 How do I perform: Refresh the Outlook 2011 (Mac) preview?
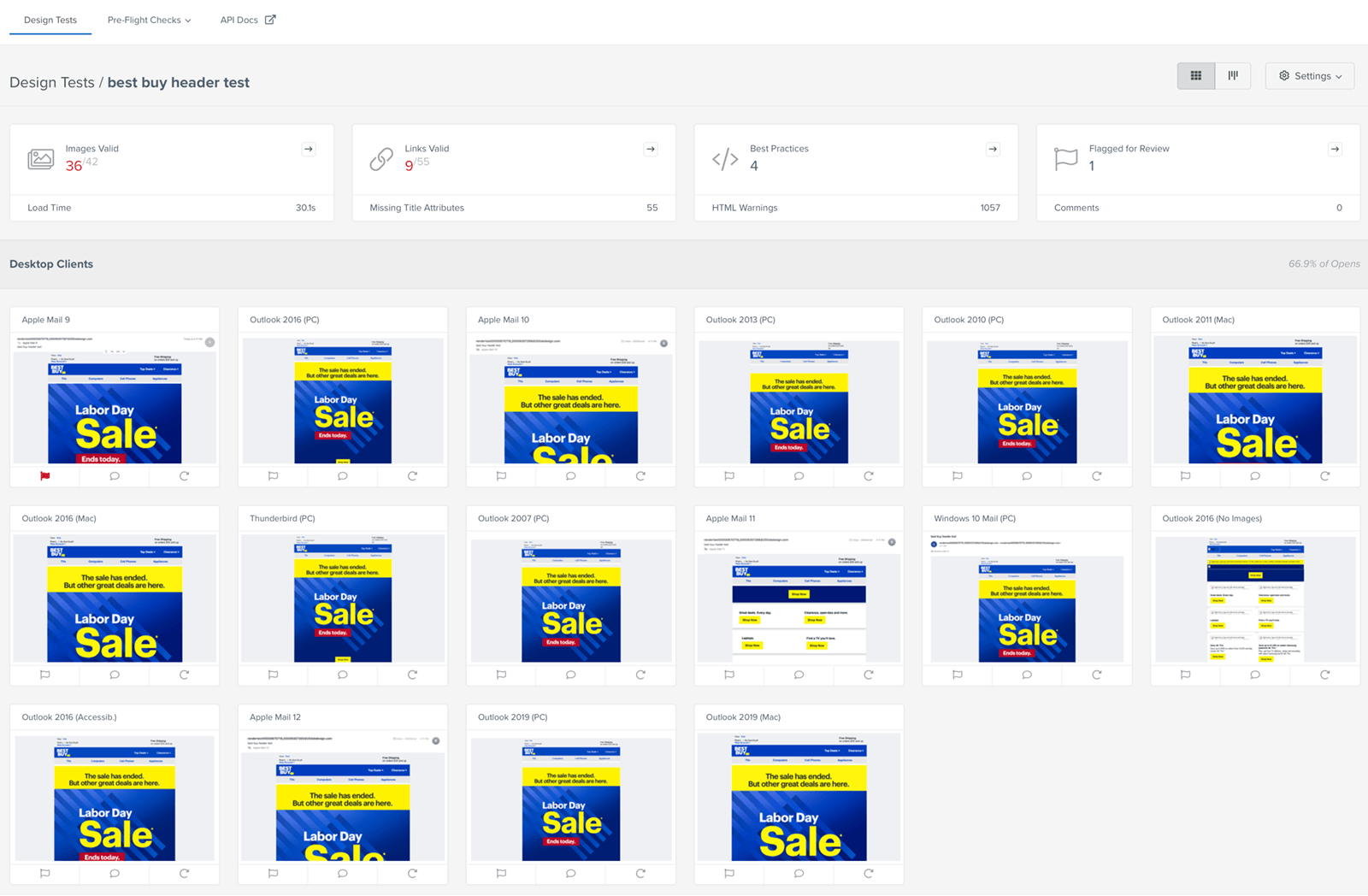click(x=1325, y=476)
